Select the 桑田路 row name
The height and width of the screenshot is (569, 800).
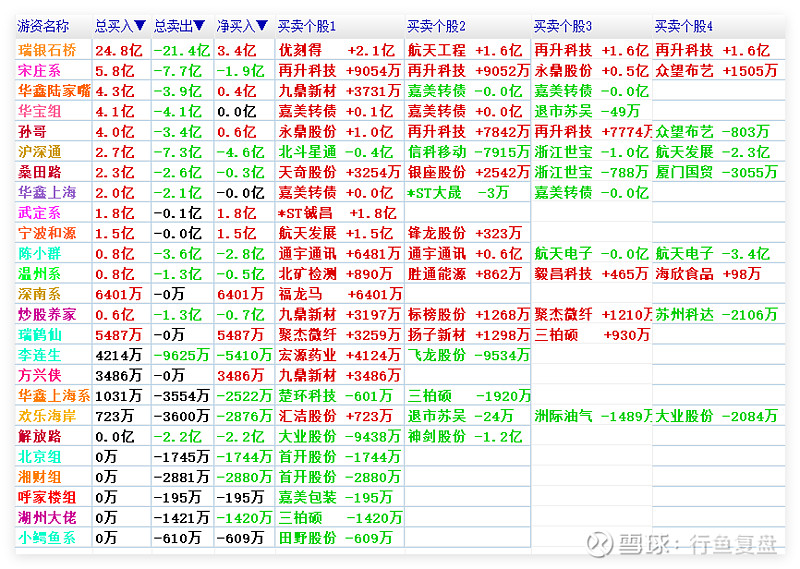39,172
